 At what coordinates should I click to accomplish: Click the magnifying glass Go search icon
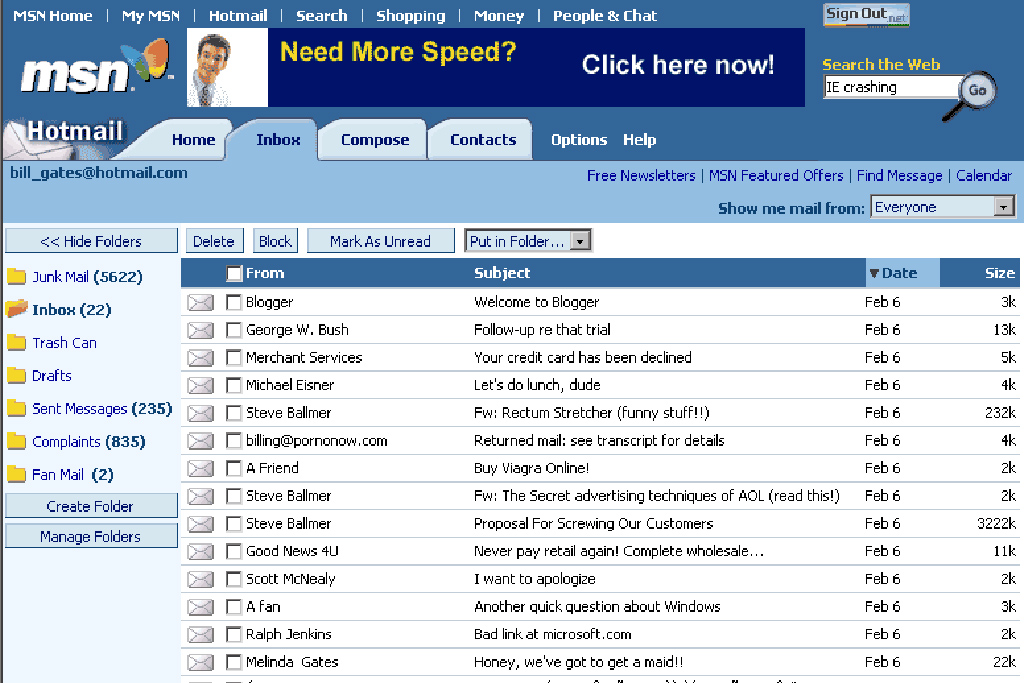coord(976,90)
